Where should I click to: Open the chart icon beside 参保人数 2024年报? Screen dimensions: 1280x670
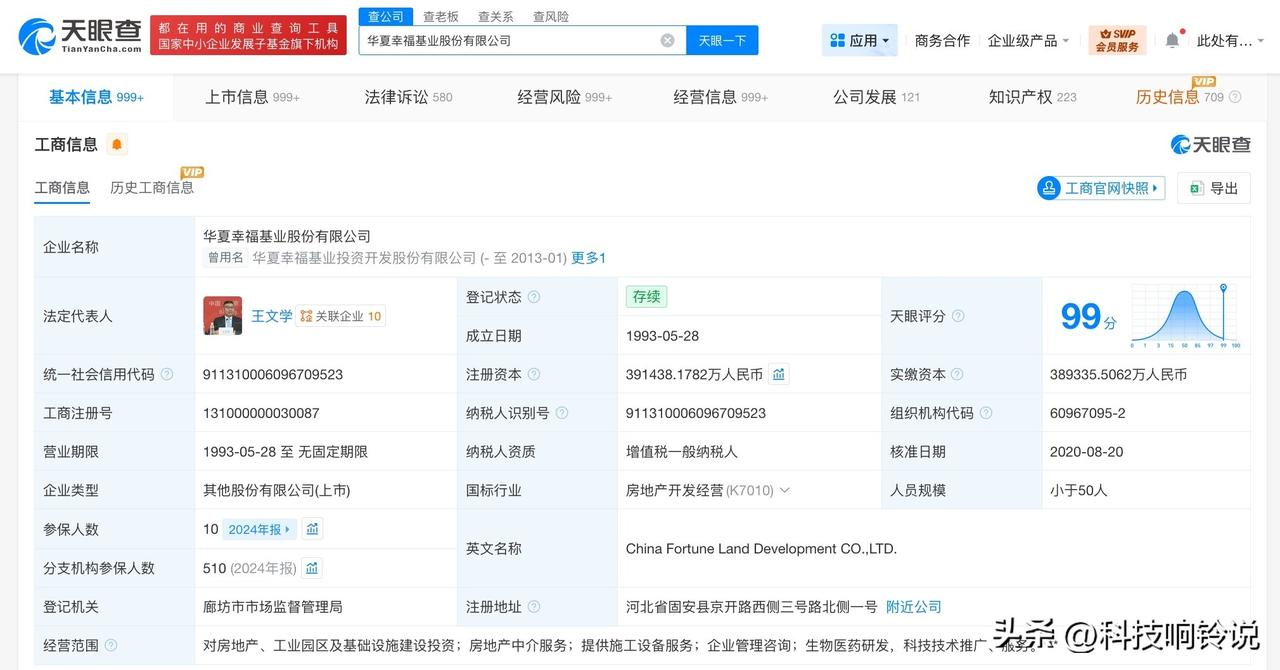pyautogui.click(x=313, y=529)
